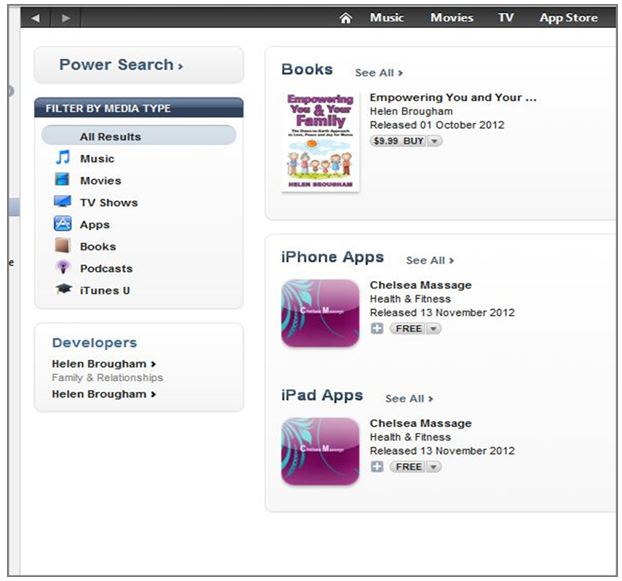This screenshot has height=581, width=622.
Task: Buy the book for $9.99
Action: coord(398,141)
